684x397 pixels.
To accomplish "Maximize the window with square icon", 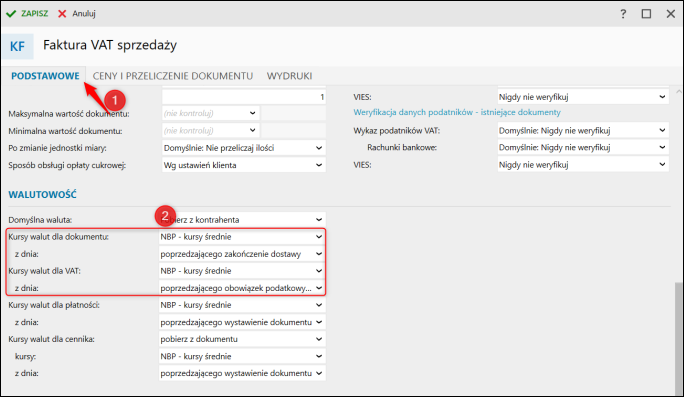I will [646, 14].
